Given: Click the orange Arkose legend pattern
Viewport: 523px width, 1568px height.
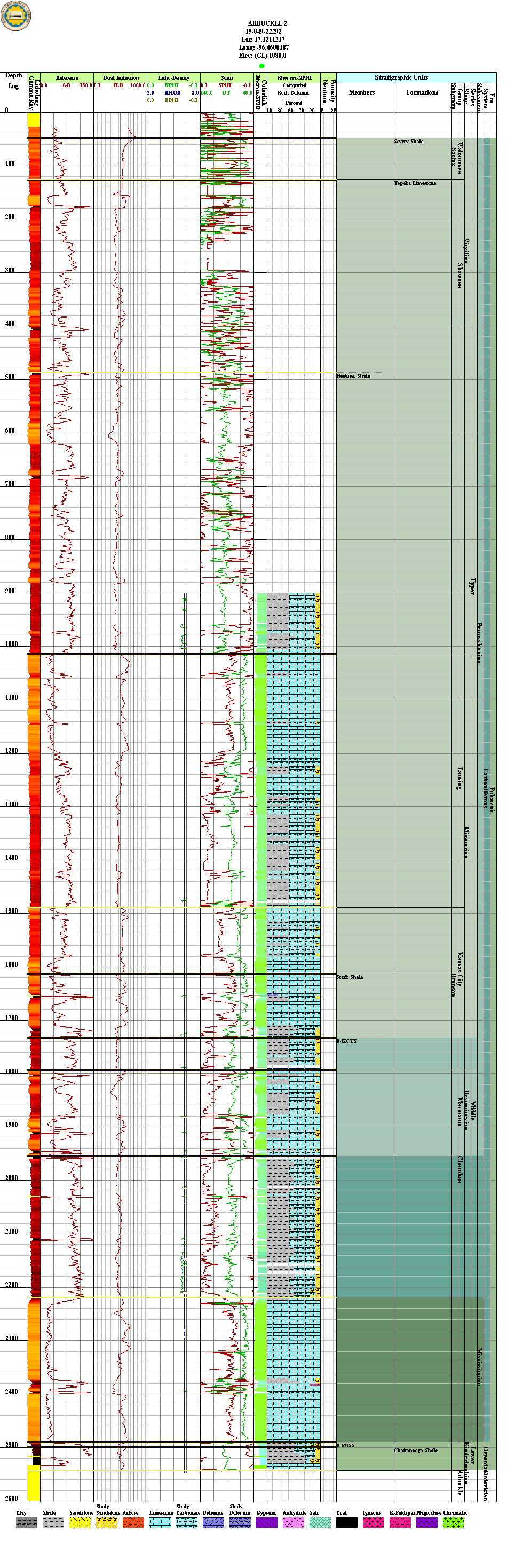Looking at the screenshot, I should [133, 1523].
